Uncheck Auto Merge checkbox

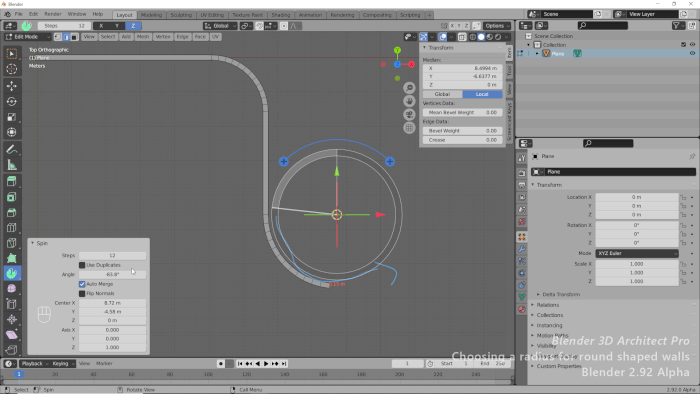(82, 284)
